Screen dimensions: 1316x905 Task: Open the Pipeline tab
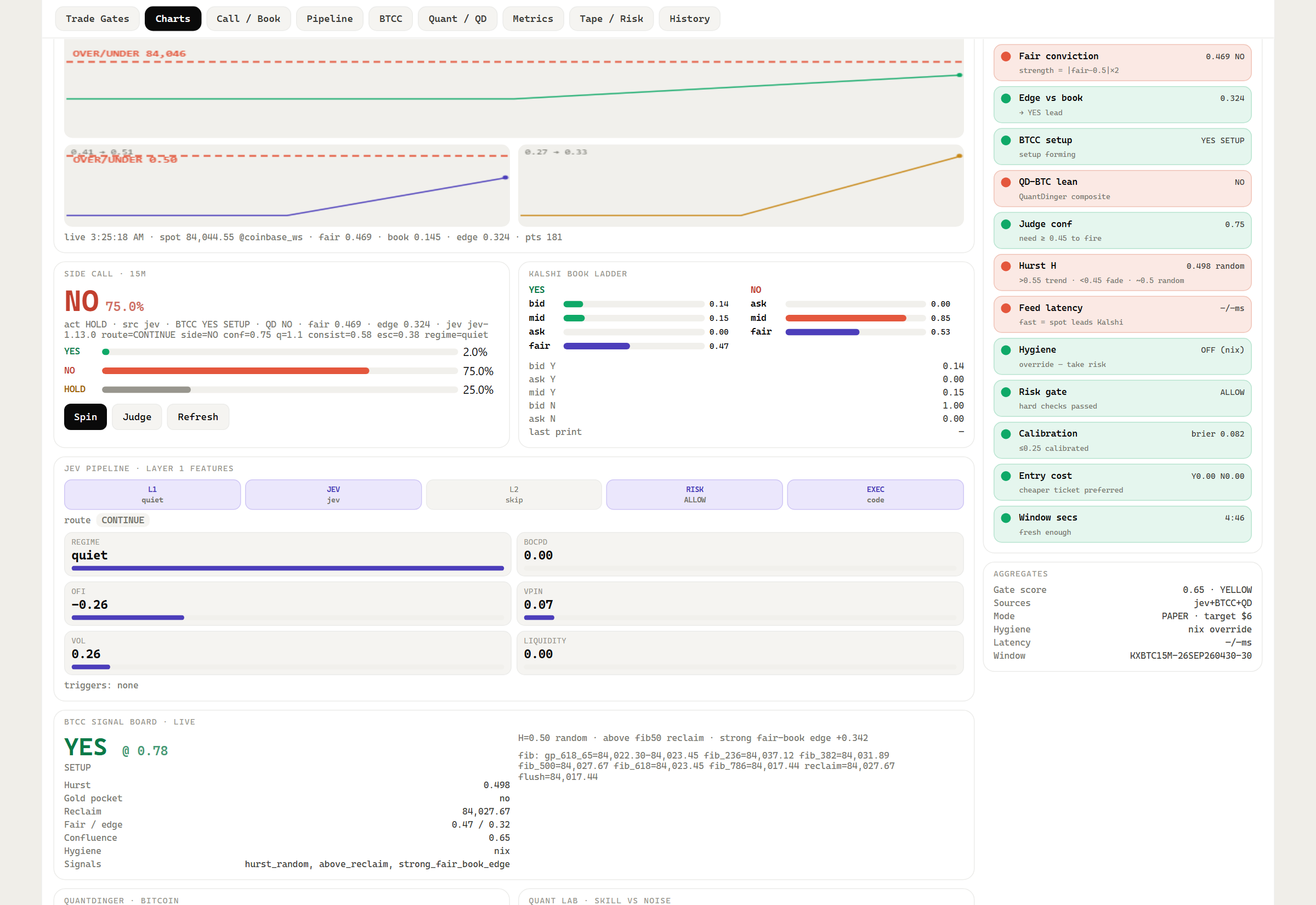[x=330, y=19]
